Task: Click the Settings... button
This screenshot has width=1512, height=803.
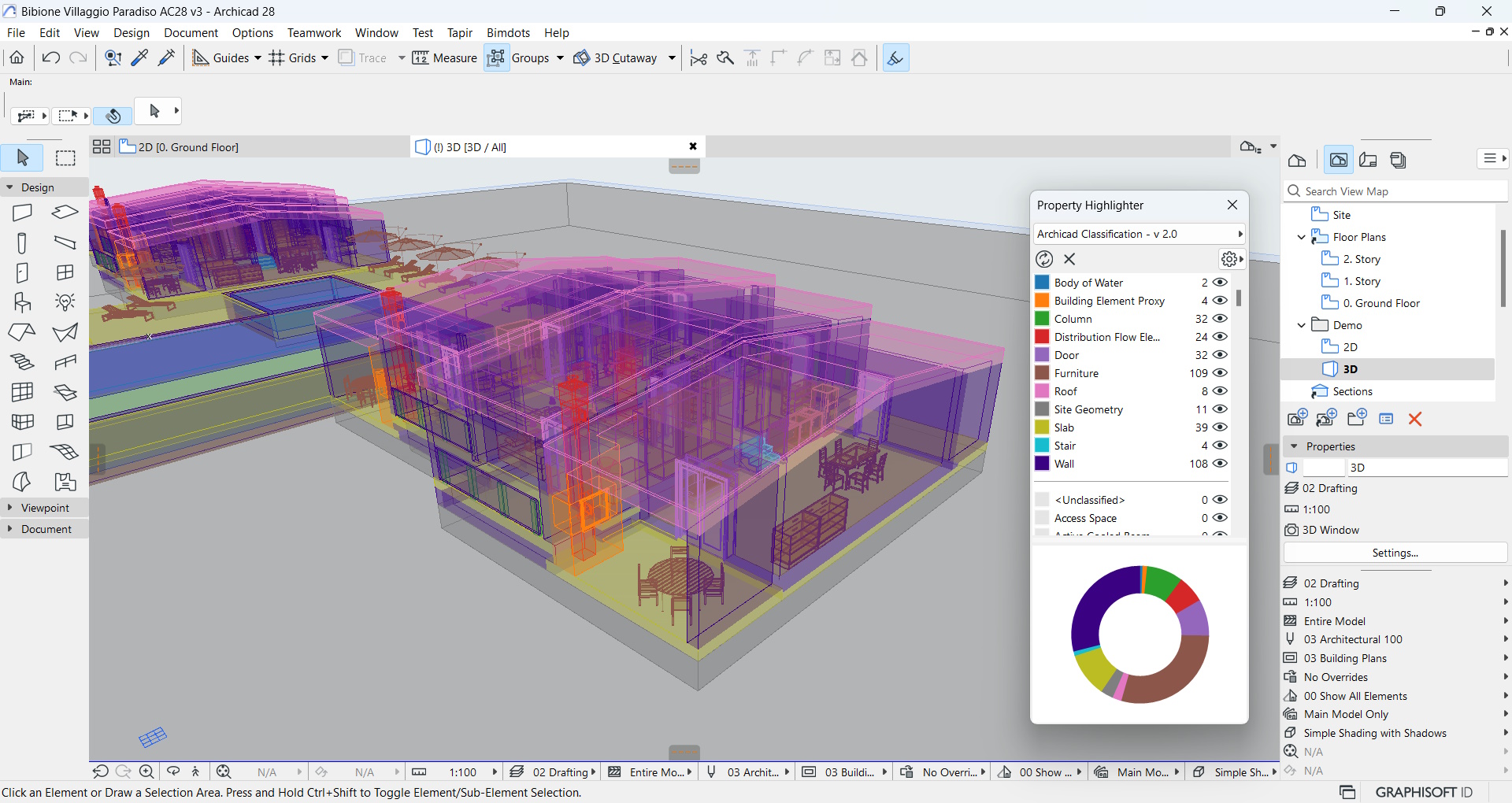Action: [x=1395, y=553]
